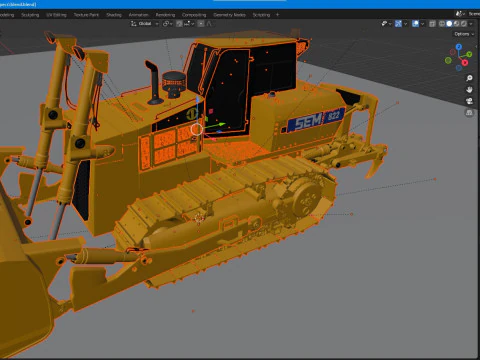This screenshot has width=480, height=360.
Task: Click the negative X axis gizmo circle
Action: tap(453, 52)
